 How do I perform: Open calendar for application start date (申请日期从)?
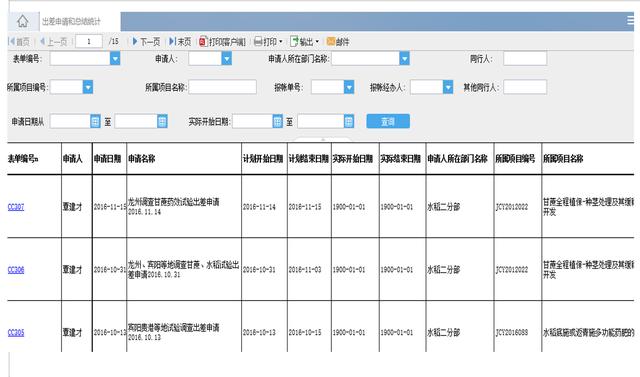click(x=95, y=121)
